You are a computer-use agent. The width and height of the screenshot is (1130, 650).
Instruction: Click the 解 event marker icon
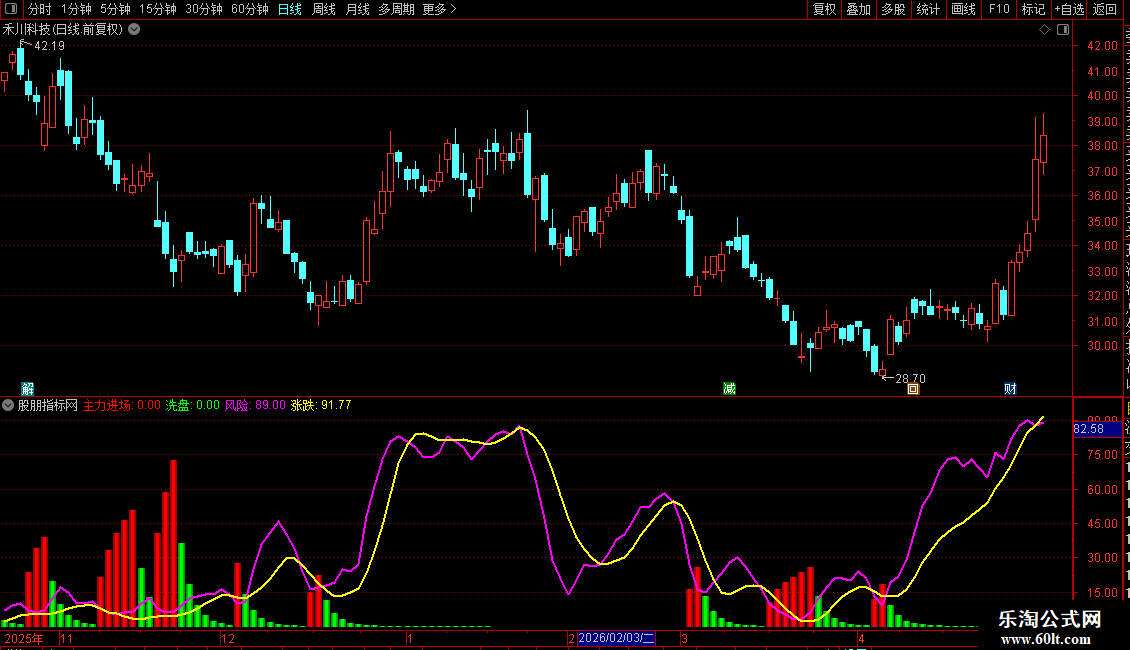(27, 389)
